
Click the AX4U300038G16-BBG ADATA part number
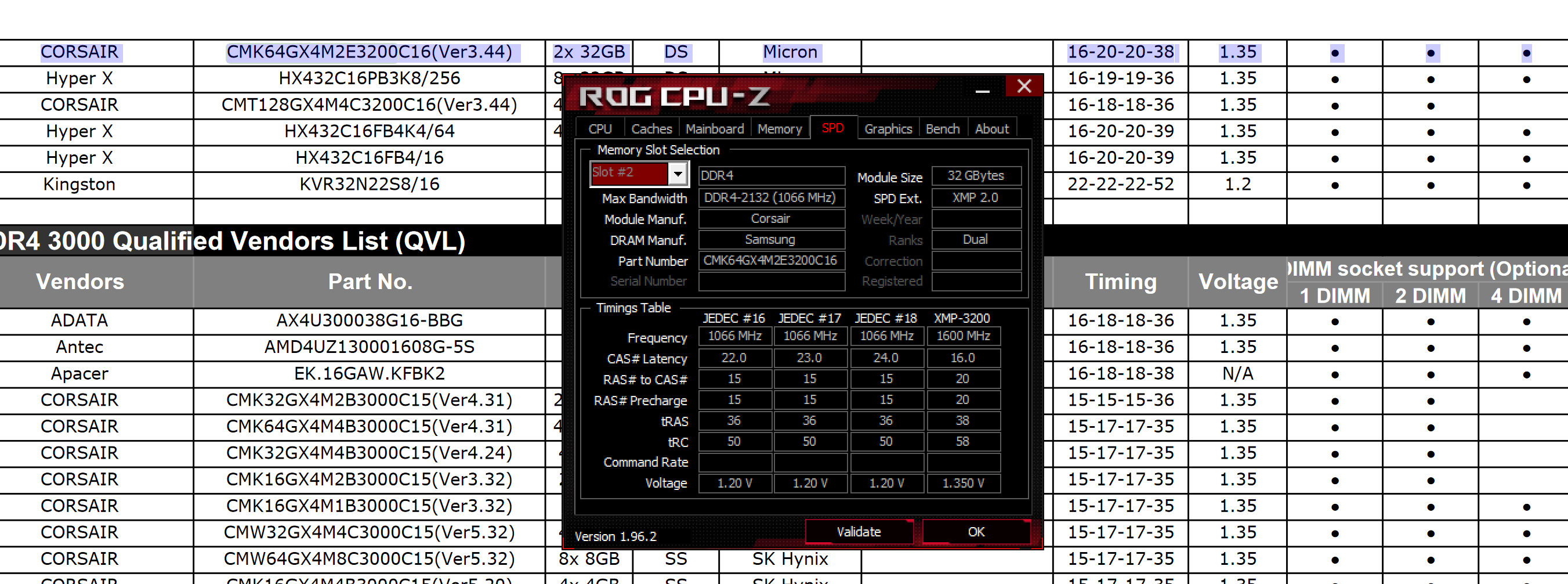pyautogui.click(x=370, y=320)
